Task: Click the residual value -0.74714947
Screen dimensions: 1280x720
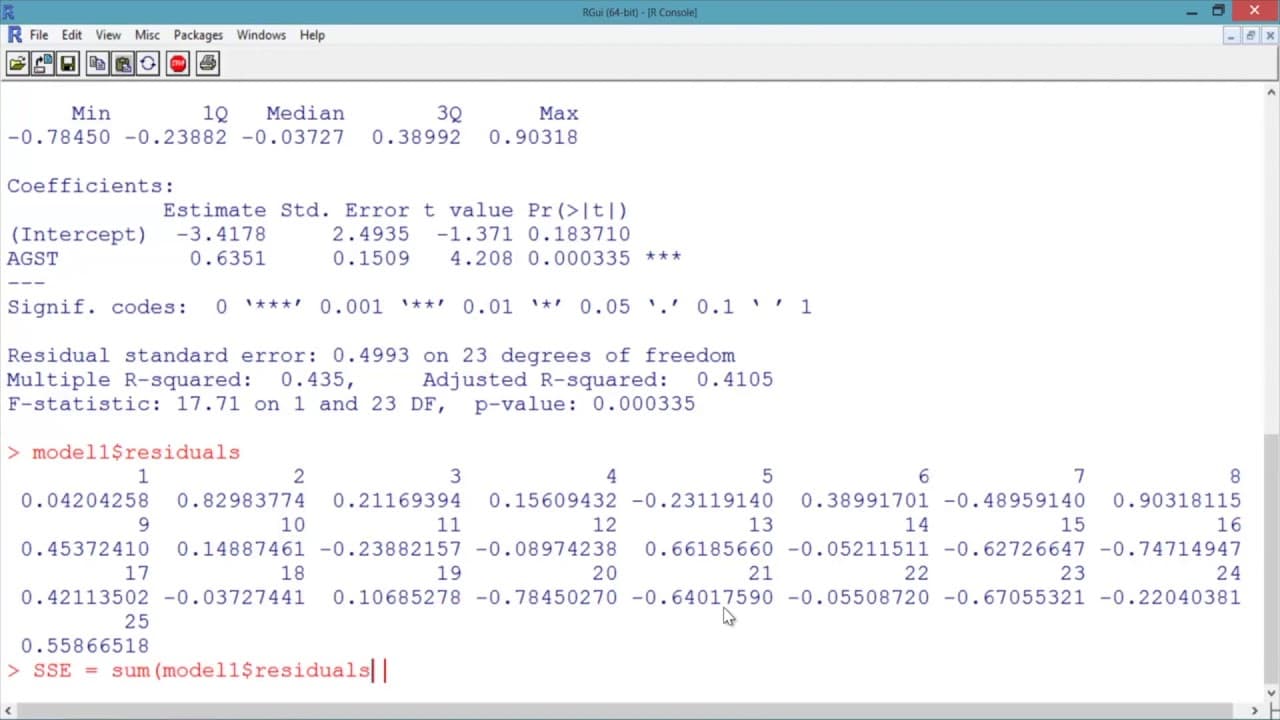Action: (x=1170, y=549)
